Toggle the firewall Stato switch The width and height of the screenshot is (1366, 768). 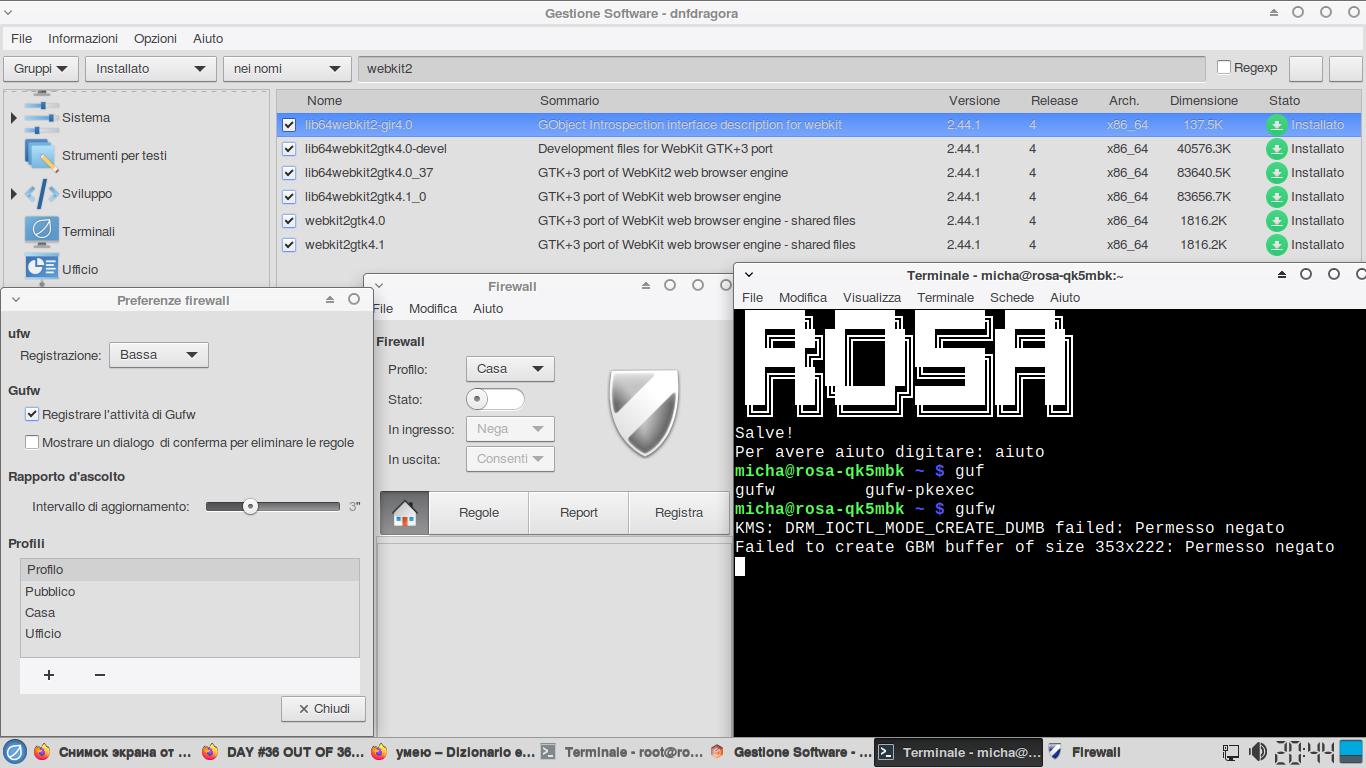495,399
